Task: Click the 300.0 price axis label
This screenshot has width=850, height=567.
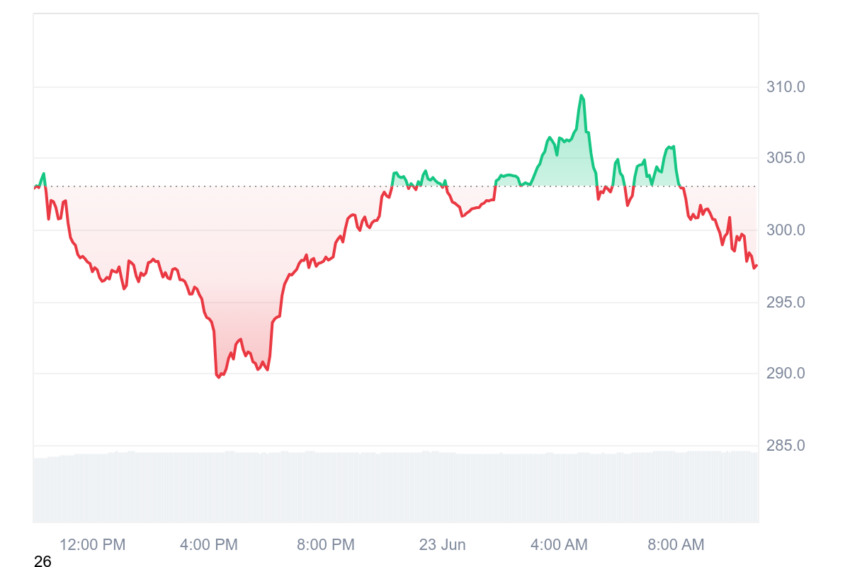Action: pyautogui.click(x=785, y=230)
